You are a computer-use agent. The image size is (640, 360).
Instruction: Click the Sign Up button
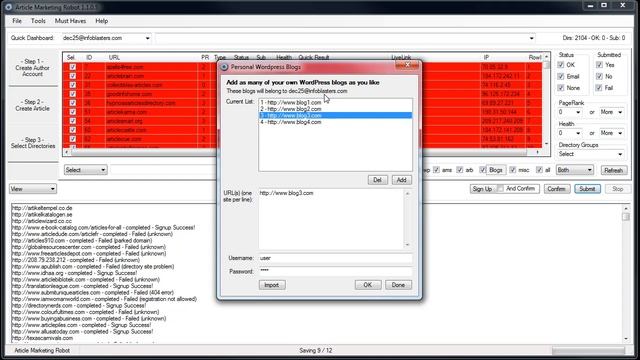(x=482, y=189)
